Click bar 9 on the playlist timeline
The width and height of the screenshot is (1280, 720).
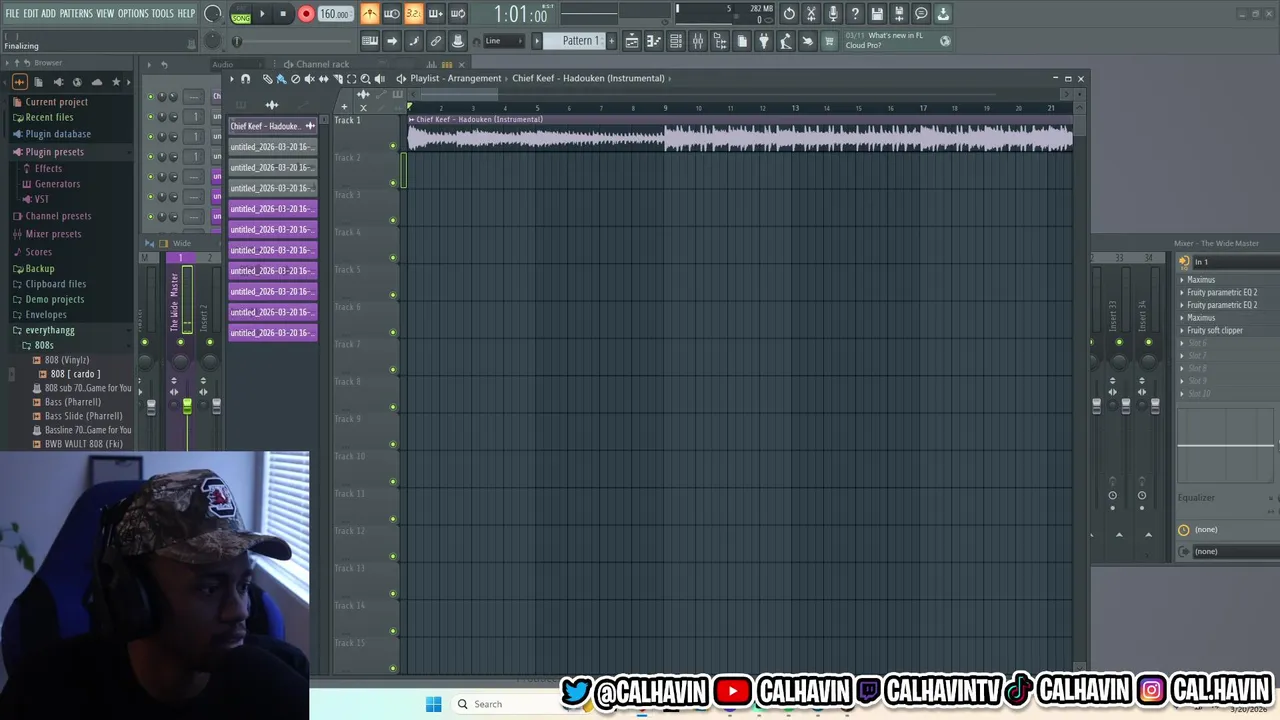tap(665, 108)
